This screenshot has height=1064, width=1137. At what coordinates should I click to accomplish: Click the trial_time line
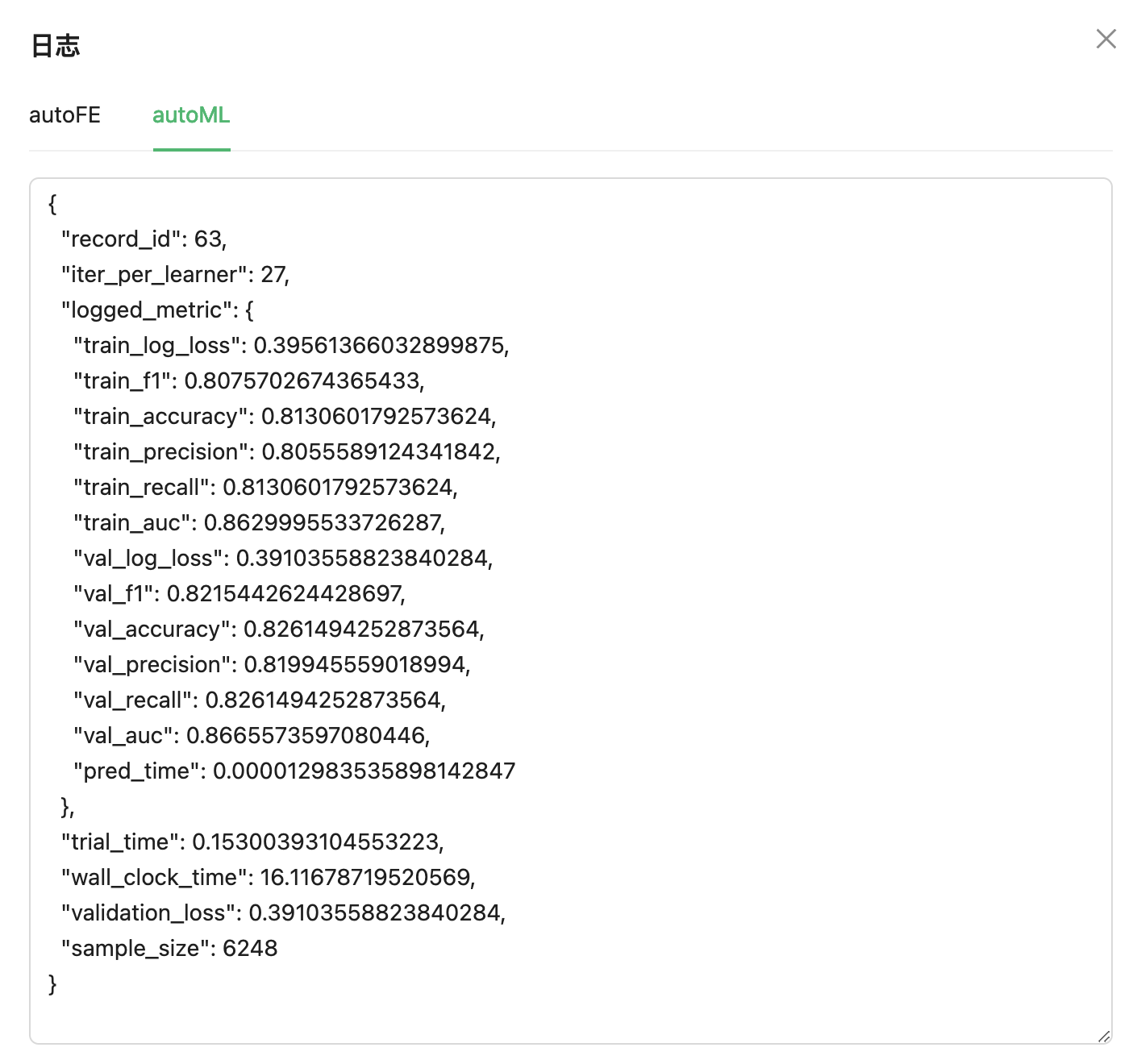(252, 842)
